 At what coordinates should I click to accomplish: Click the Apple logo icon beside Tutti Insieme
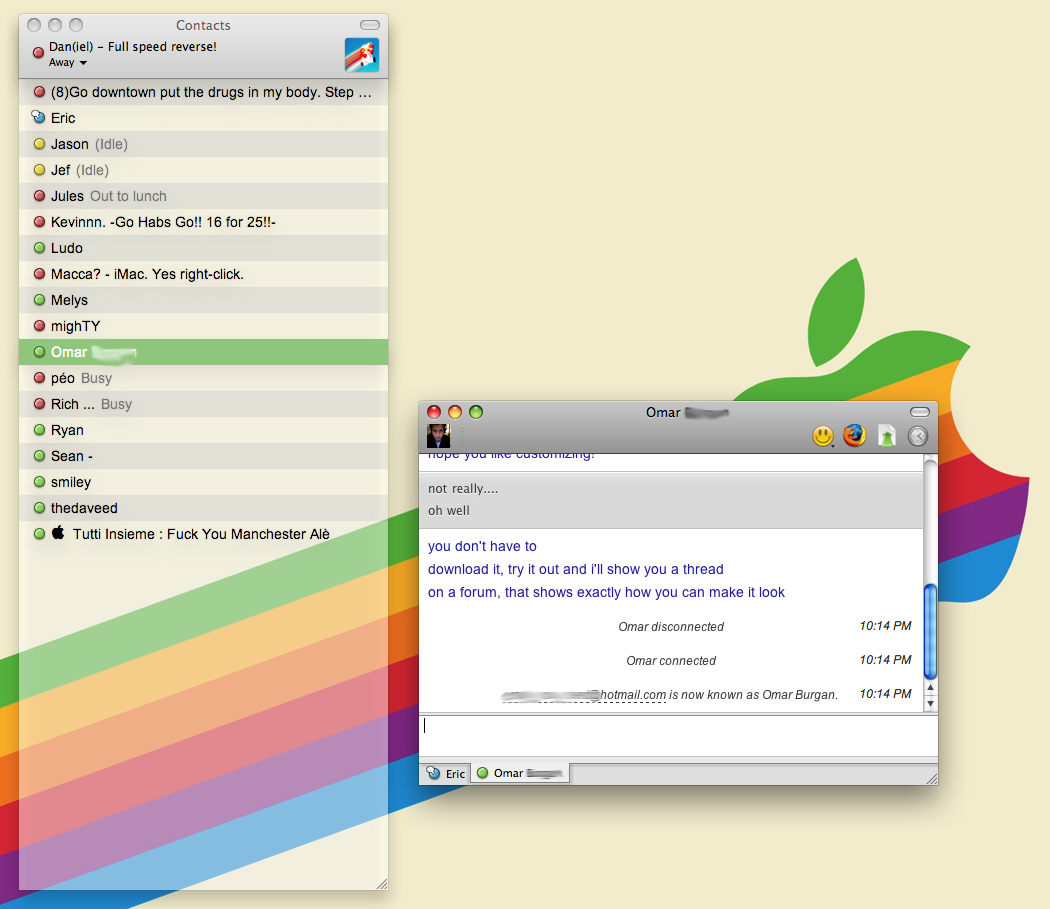point(58,533)
